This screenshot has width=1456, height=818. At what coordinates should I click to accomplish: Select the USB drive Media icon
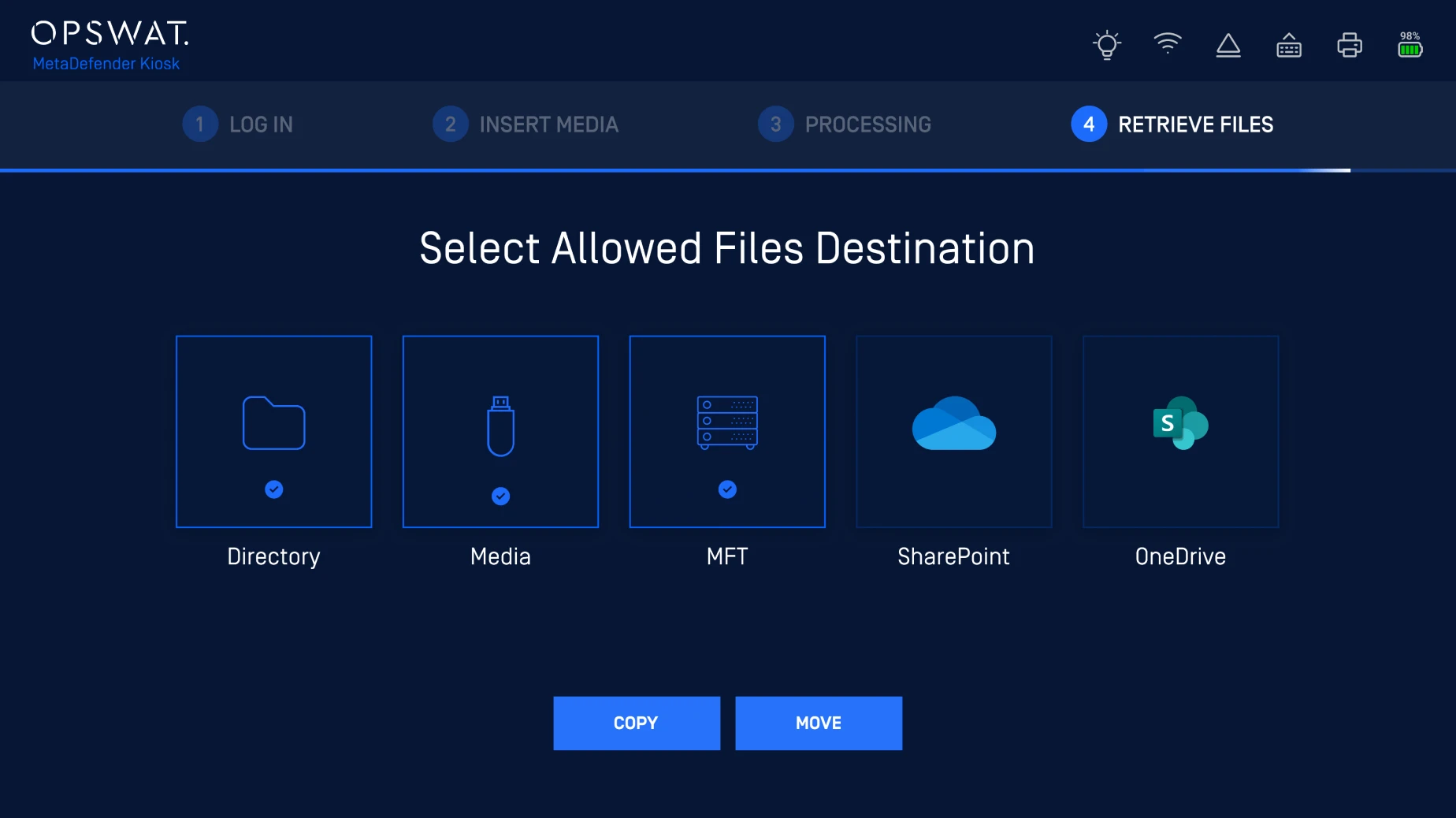(500, 426)
